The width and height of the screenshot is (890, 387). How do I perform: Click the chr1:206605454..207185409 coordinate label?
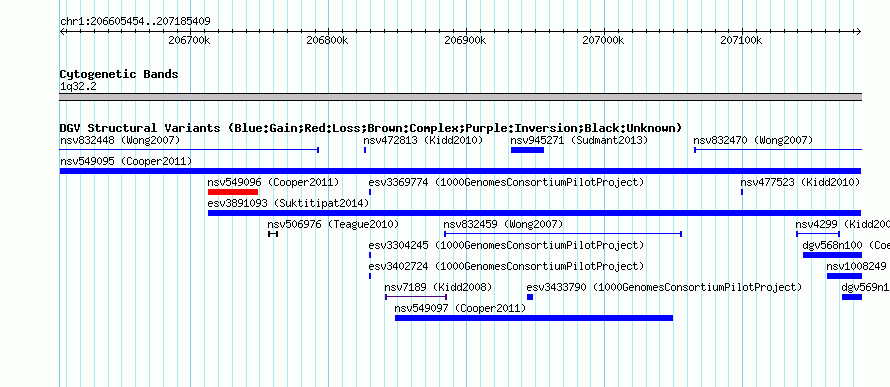coord(135,22)
